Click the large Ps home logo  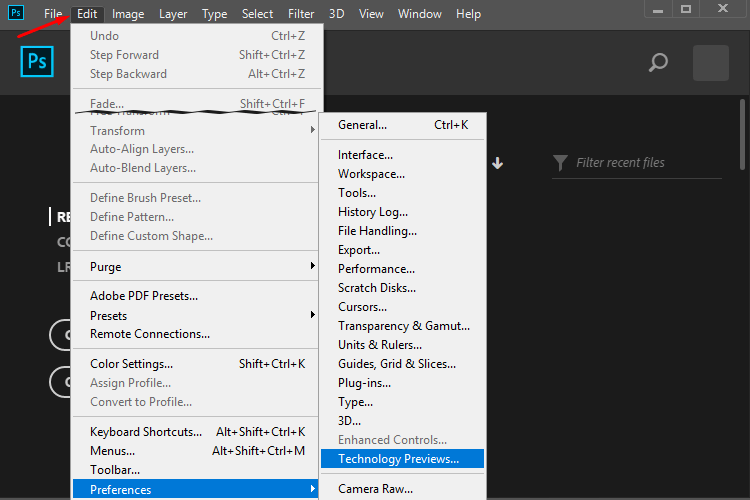pos(37,62)
